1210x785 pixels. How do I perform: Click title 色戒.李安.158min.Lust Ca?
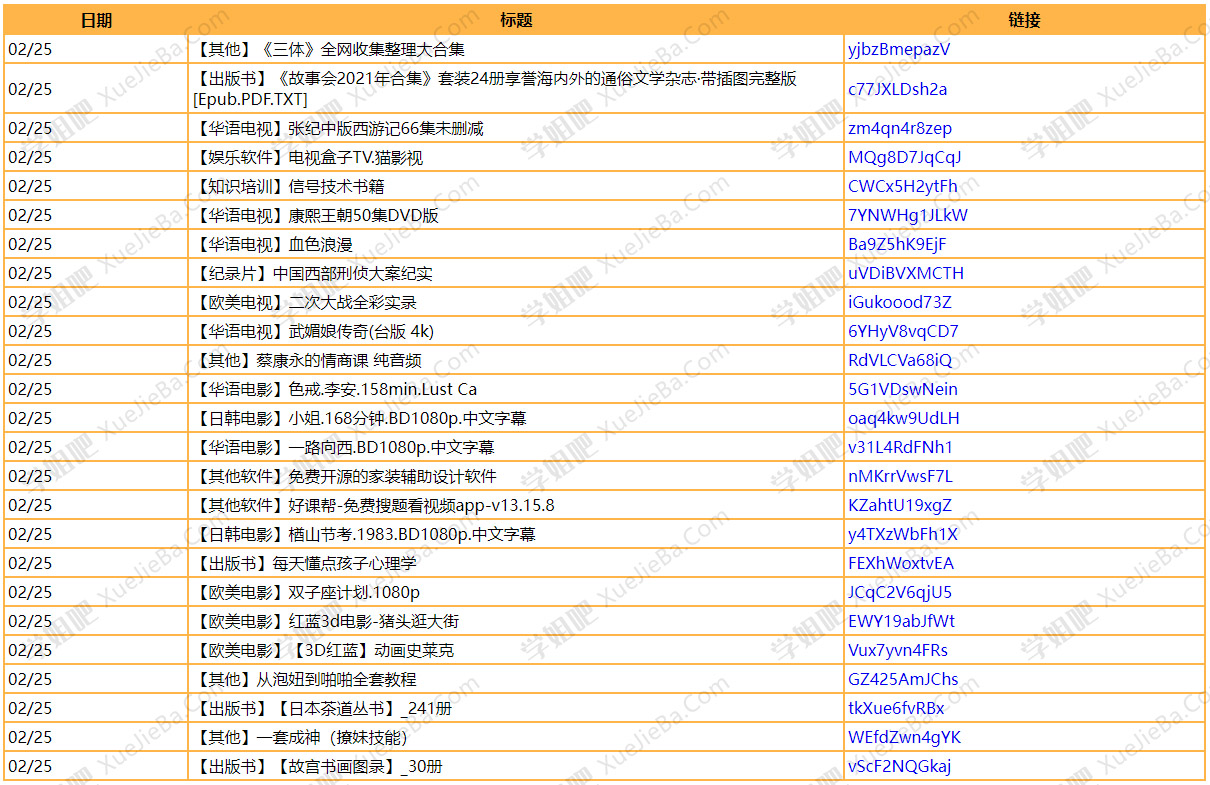[383, 389]
